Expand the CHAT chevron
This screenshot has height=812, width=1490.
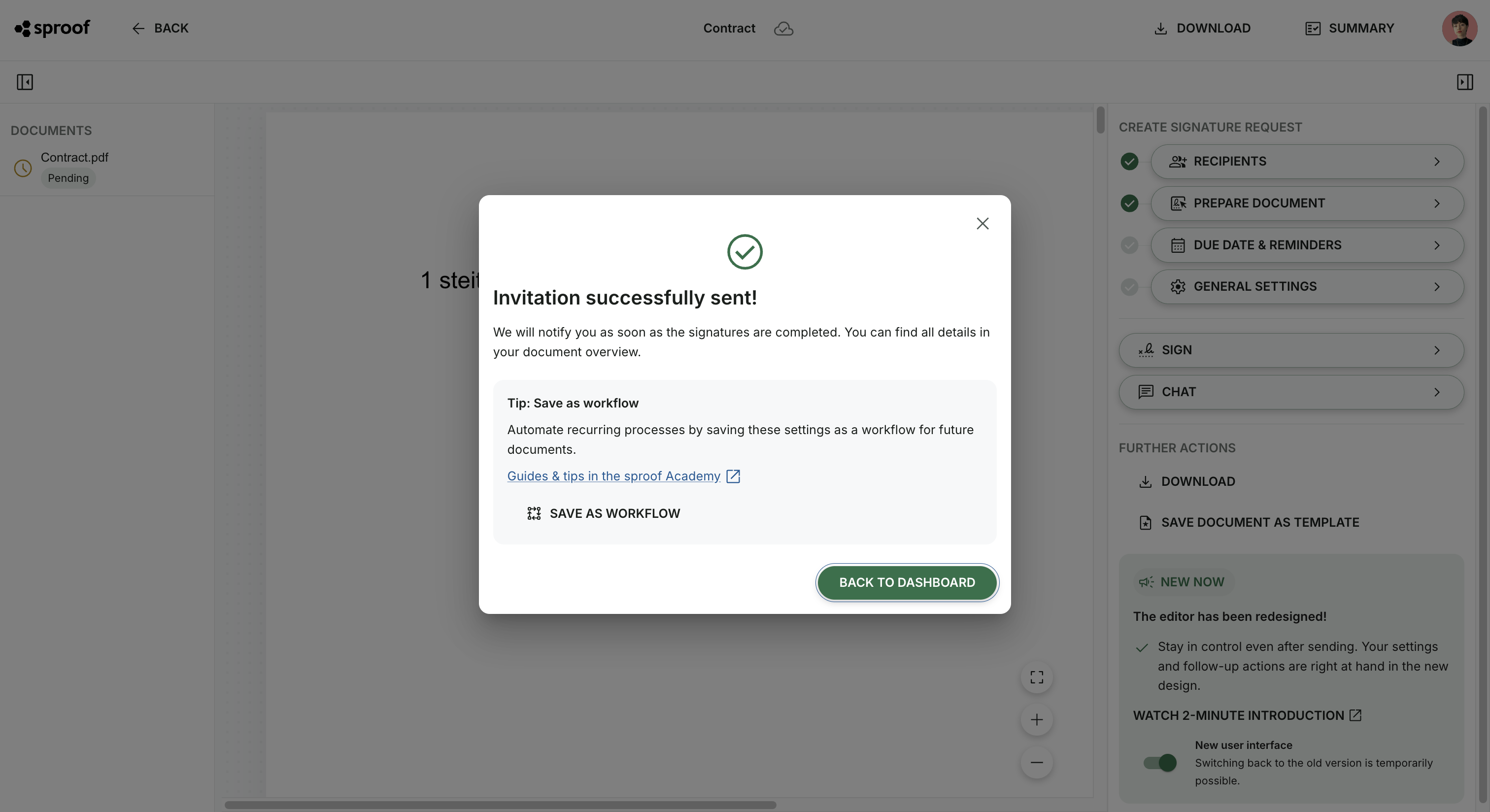click(x=1437, y=392)
